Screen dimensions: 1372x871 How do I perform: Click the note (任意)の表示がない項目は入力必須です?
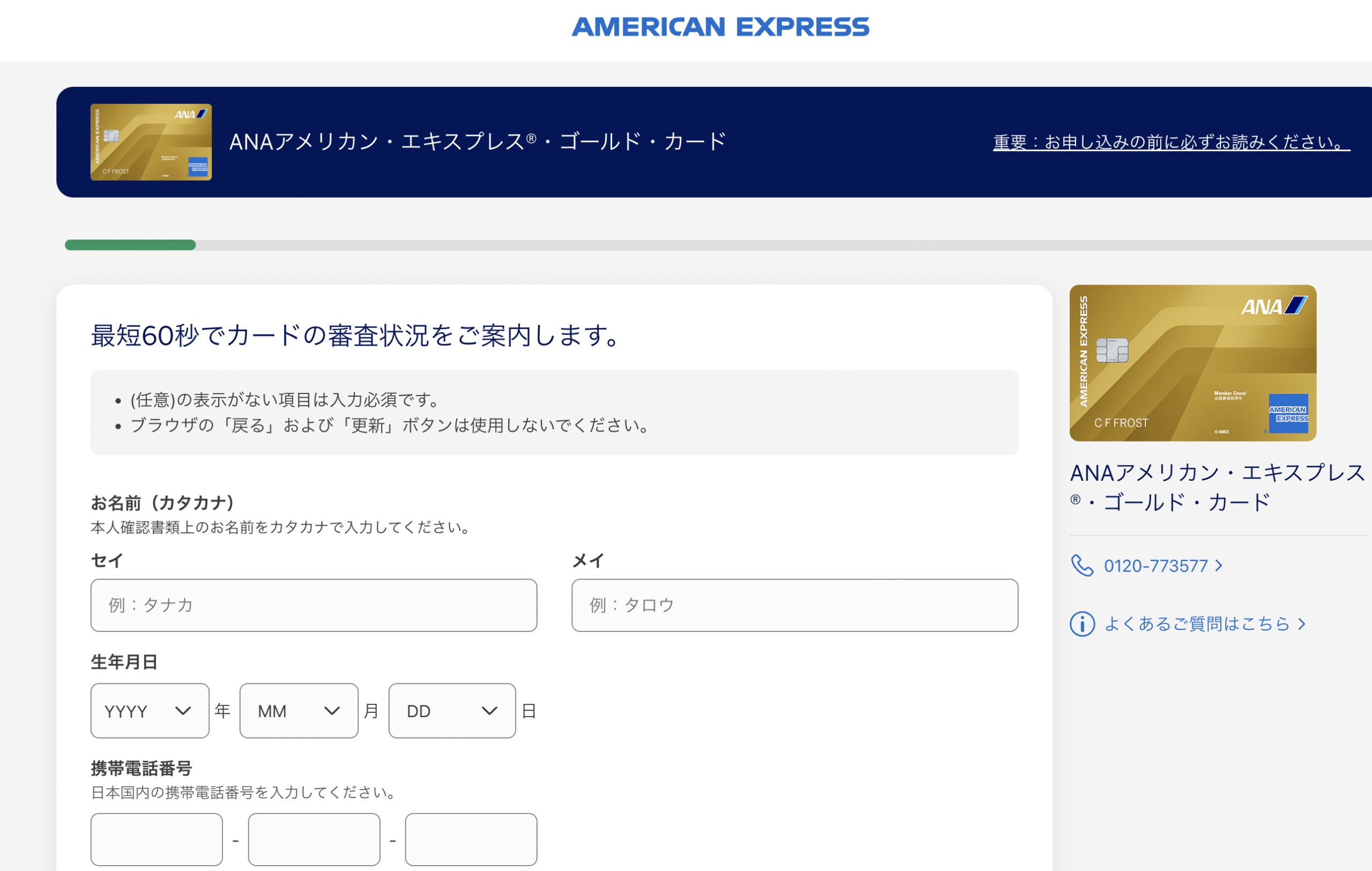(x=286, y=400)
